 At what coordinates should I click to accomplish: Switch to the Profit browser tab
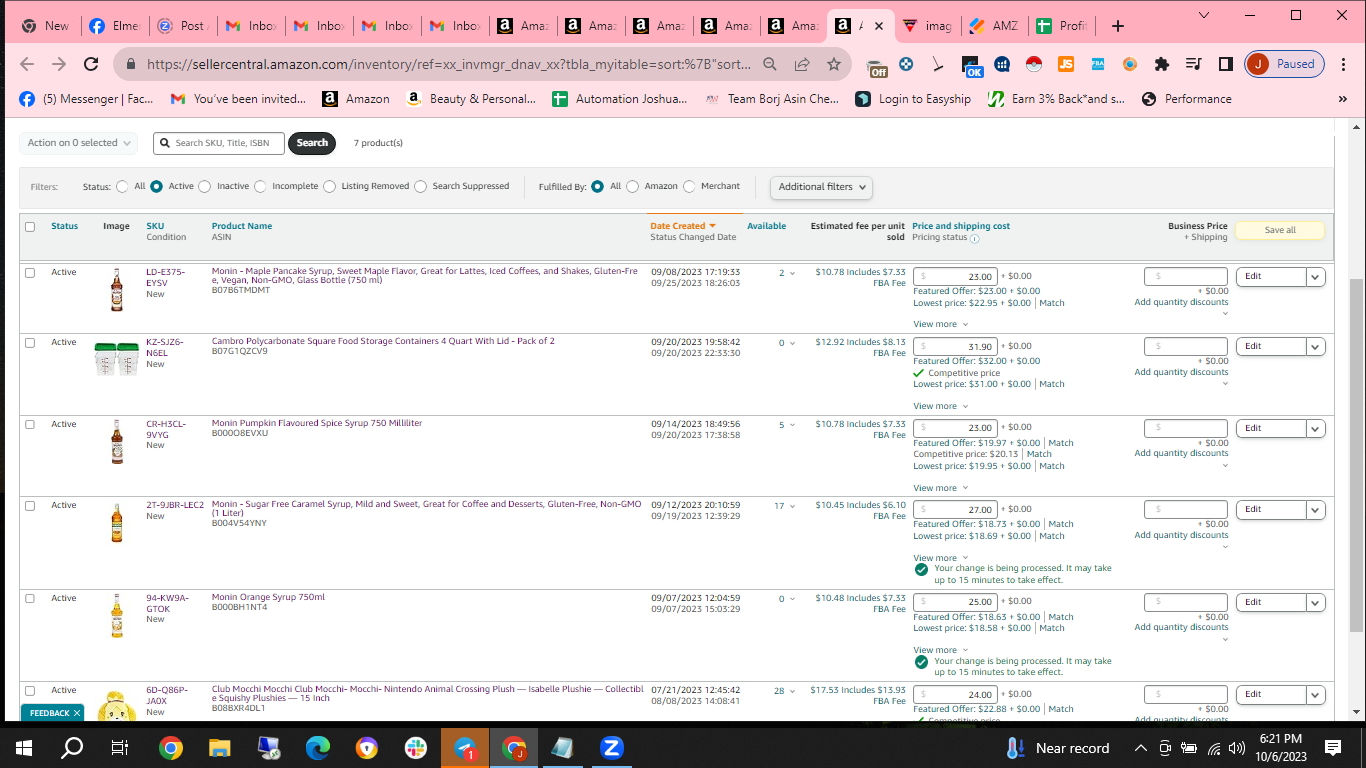pos(1062,26)
